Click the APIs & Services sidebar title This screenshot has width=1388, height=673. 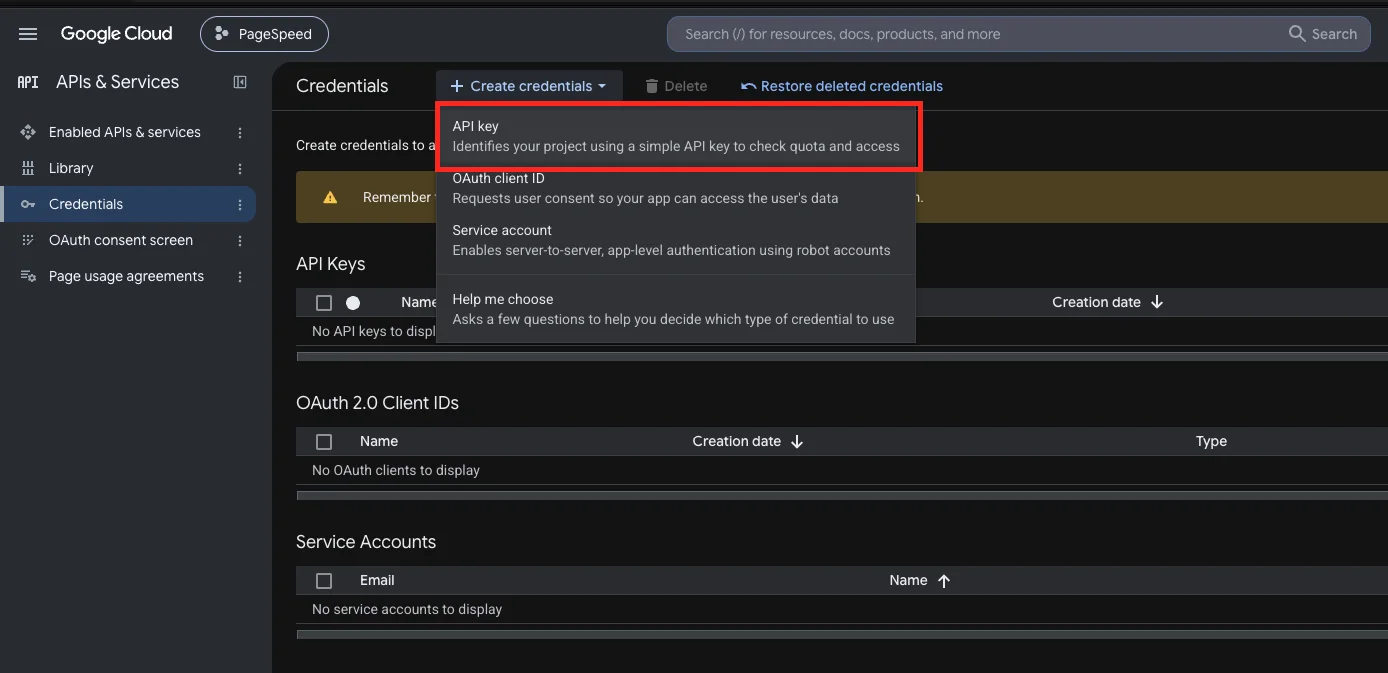click(118, 82)
